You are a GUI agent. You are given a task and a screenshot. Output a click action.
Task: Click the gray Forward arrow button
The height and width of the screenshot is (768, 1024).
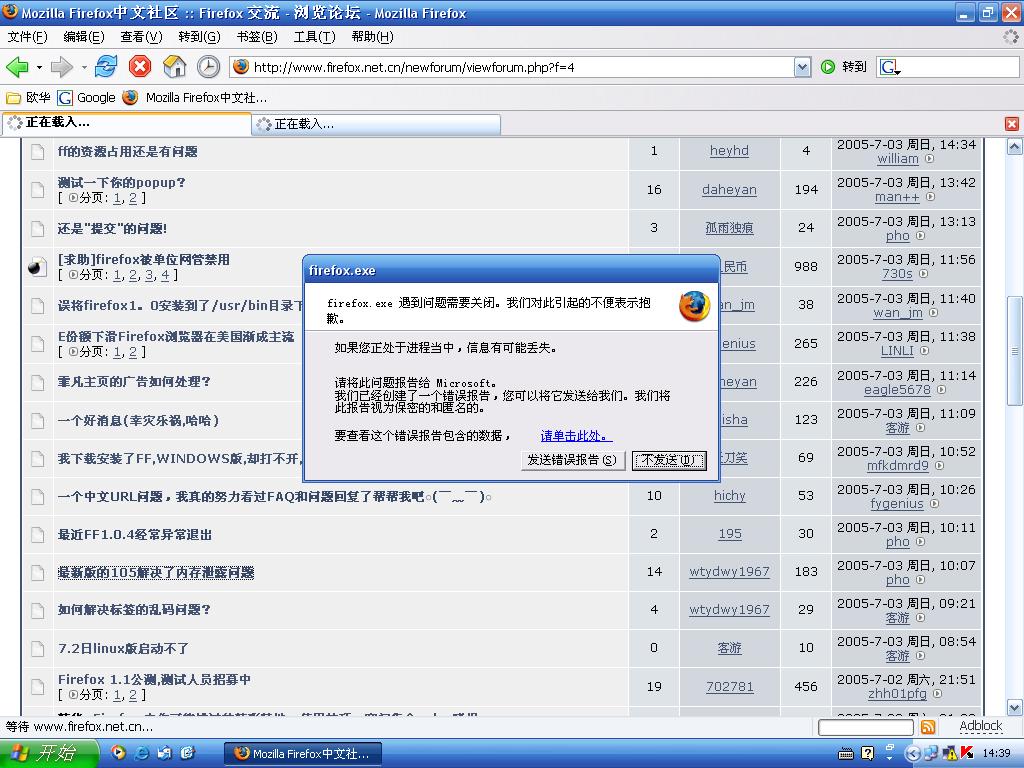click(62, 67)
